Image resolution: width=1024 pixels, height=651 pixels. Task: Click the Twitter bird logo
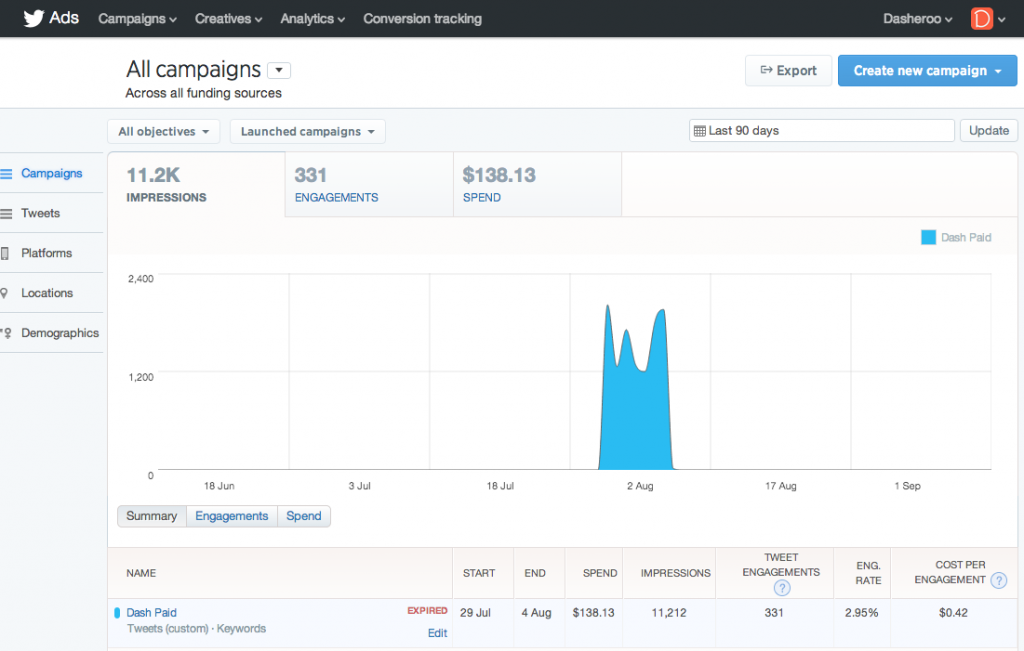click(x=34, y=18)
